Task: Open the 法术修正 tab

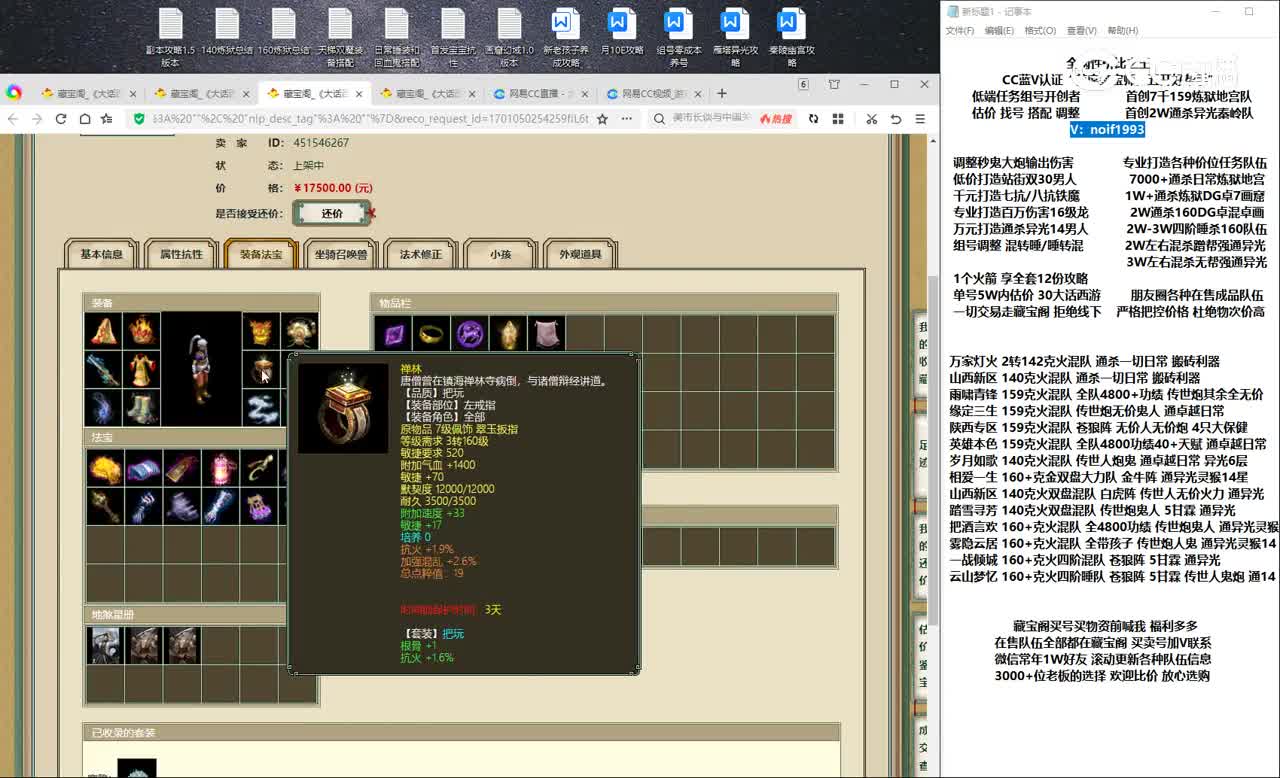Action: coord(421,254)
